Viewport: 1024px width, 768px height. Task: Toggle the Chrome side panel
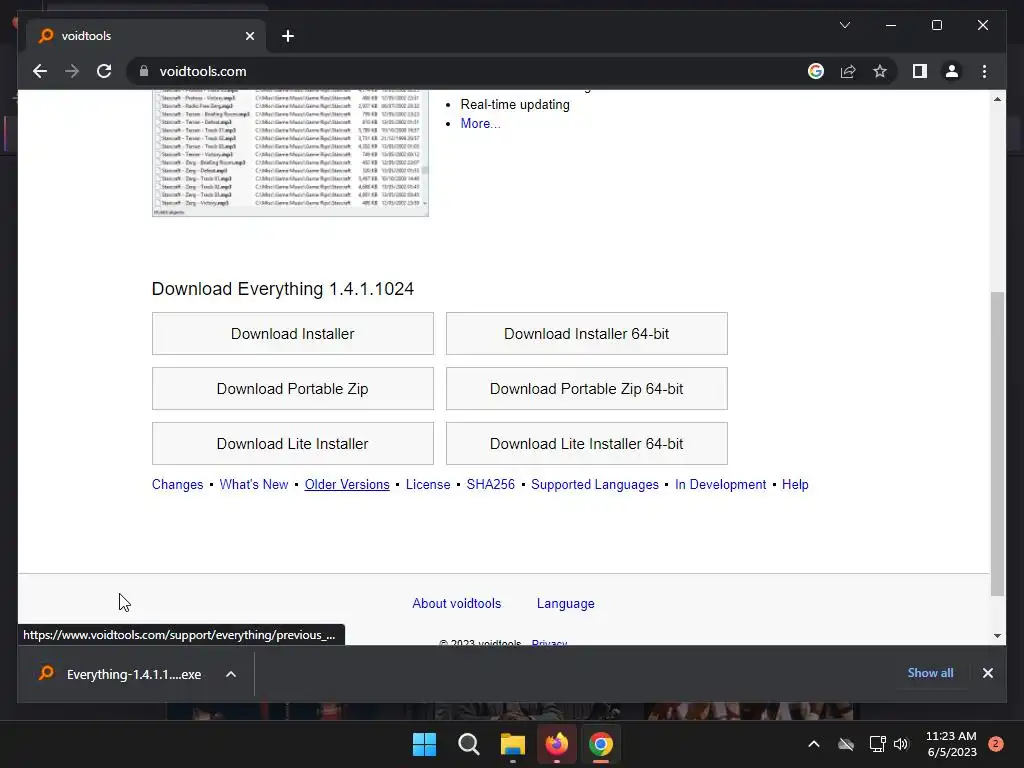pyautogui.click(x=920, y=71)
